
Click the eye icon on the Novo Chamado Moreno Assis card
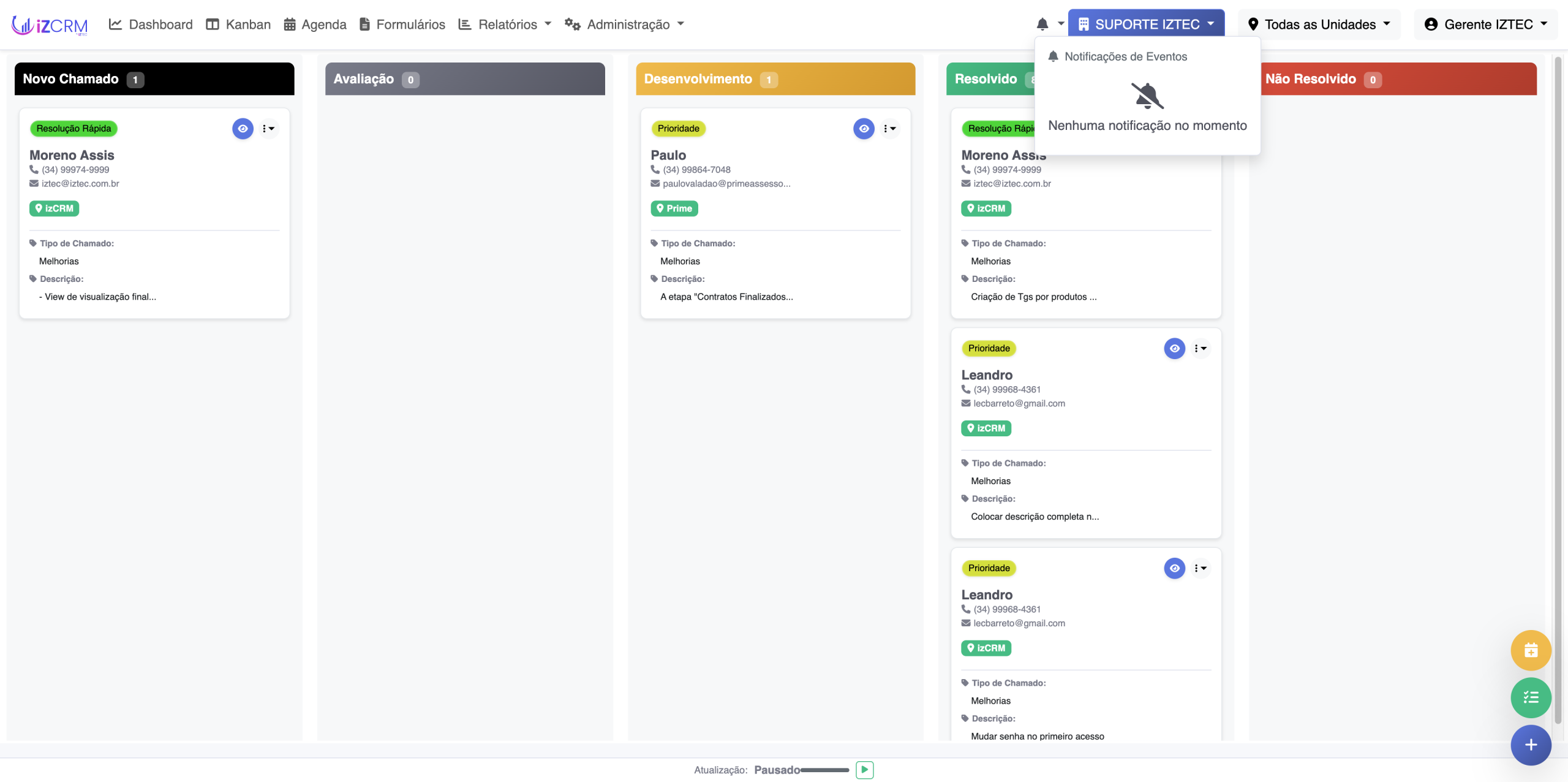point(243,129)
